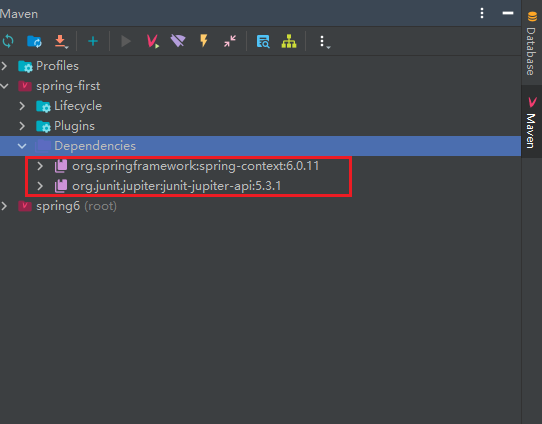Reload all Maven projects

pyautogui.click(x=8, y=41)
